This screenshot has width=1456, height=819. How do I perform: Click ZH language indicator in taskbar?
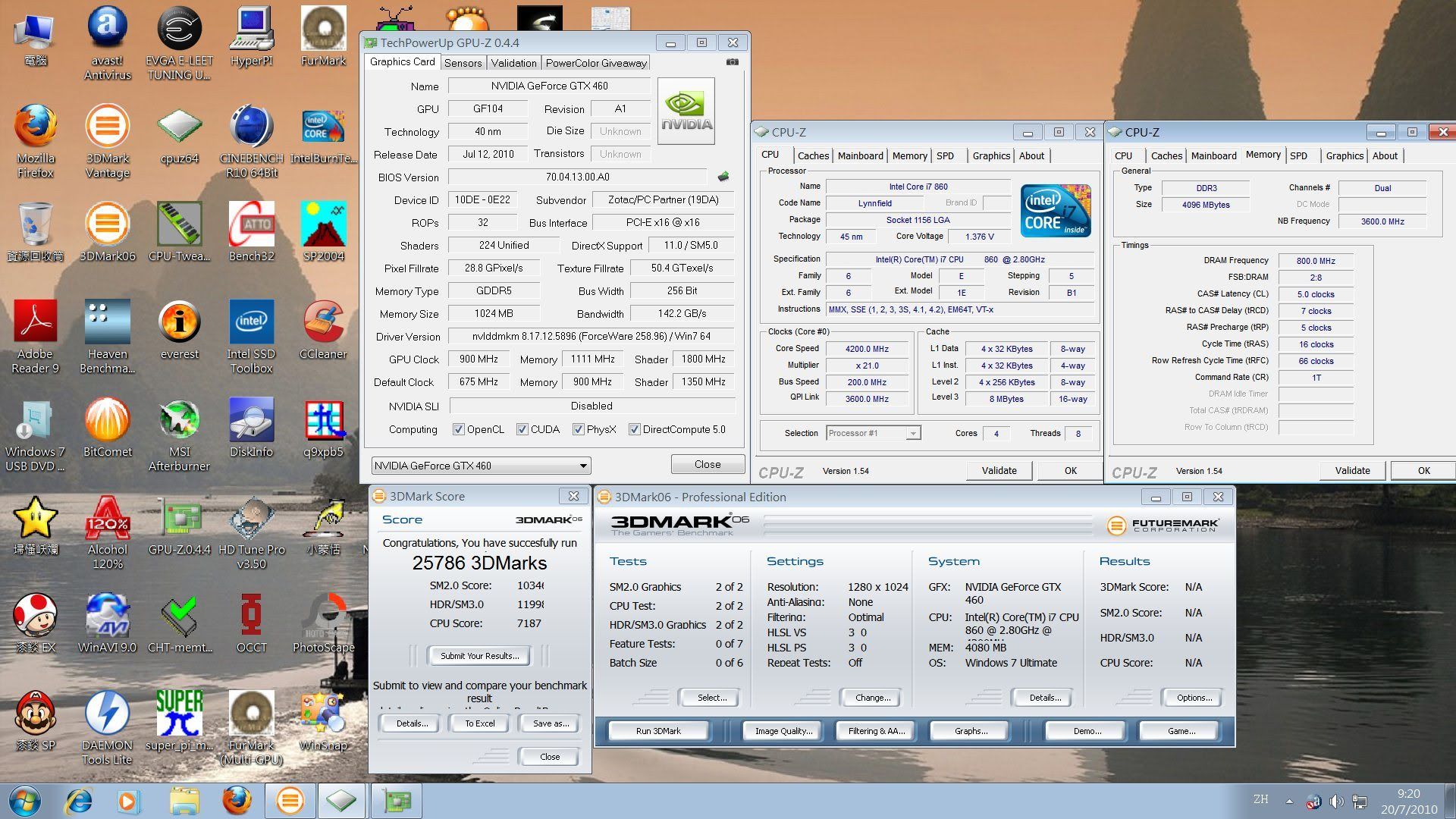(1260, 799)
